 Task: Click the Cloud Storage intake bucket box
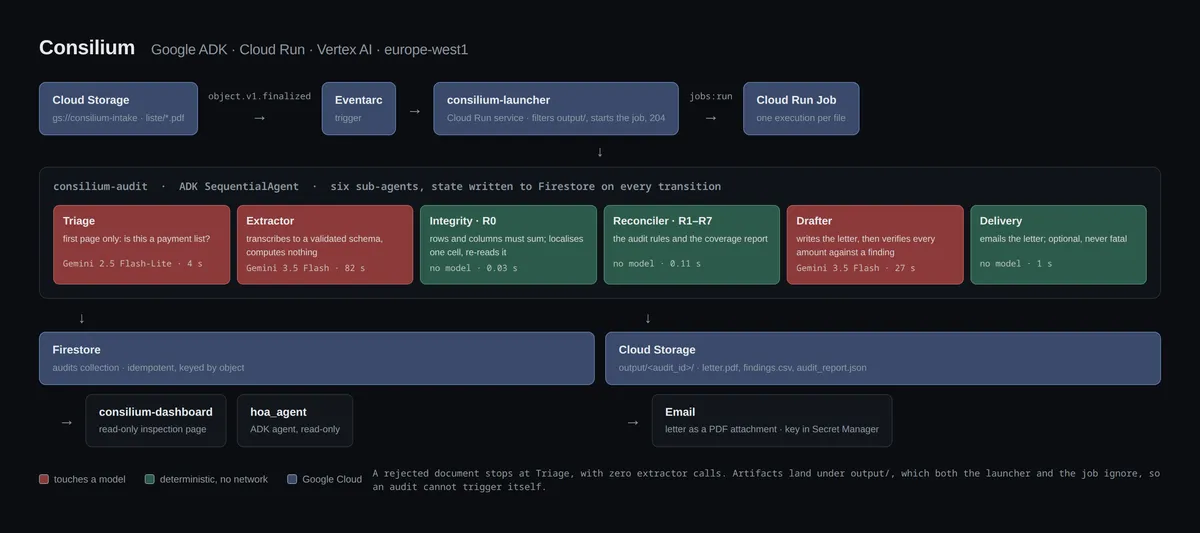(118, 109)
